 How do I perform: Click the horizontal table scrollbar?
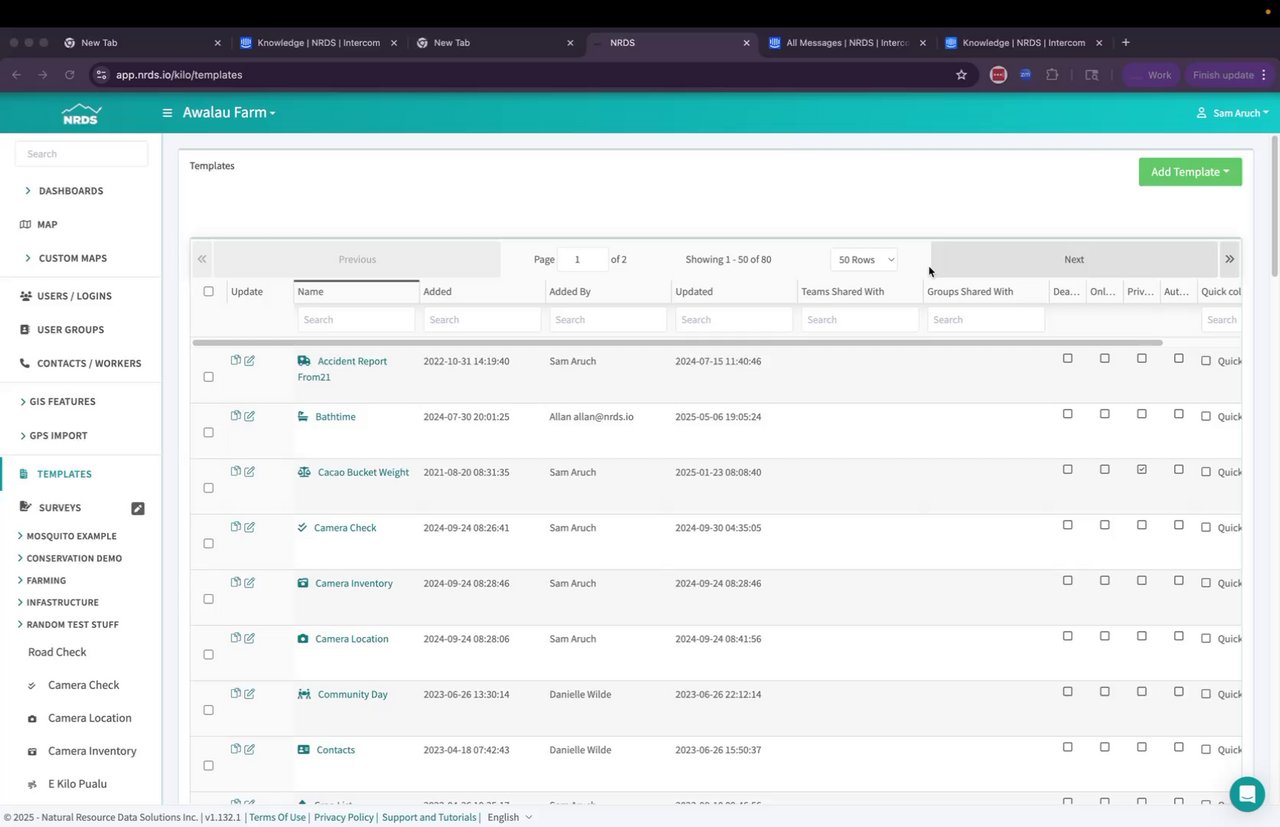tap(677, 343)
